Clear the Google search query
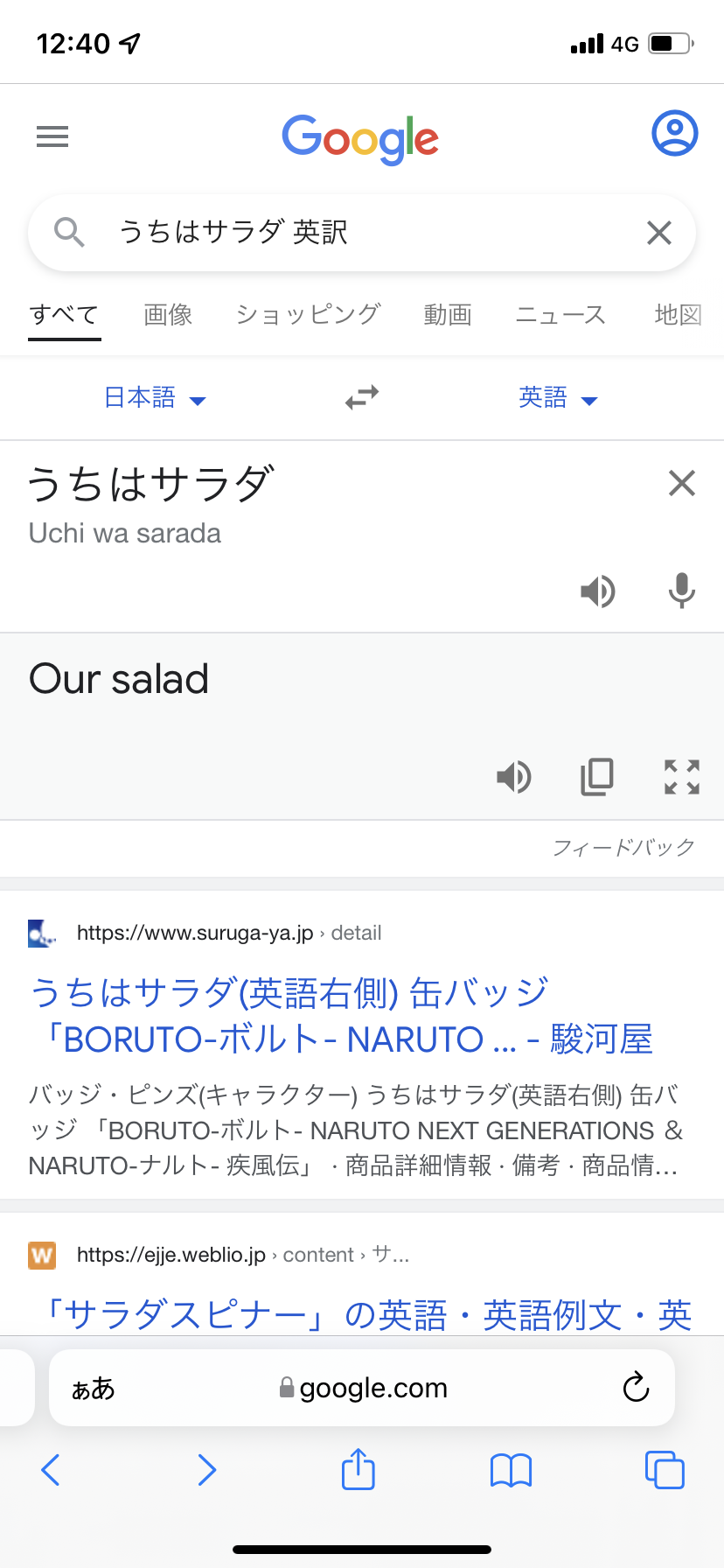 [x=658, y=233]
